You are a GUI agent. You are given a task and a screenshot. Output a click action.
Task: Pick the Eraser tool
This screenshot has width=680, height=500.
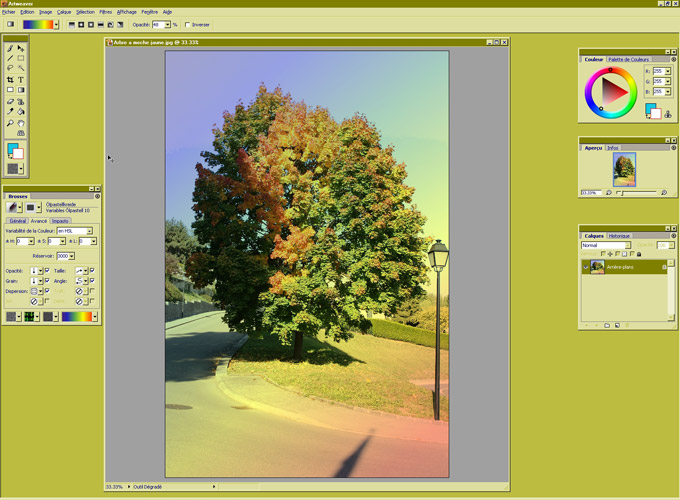pyautogui.click(x=11, y=101)
